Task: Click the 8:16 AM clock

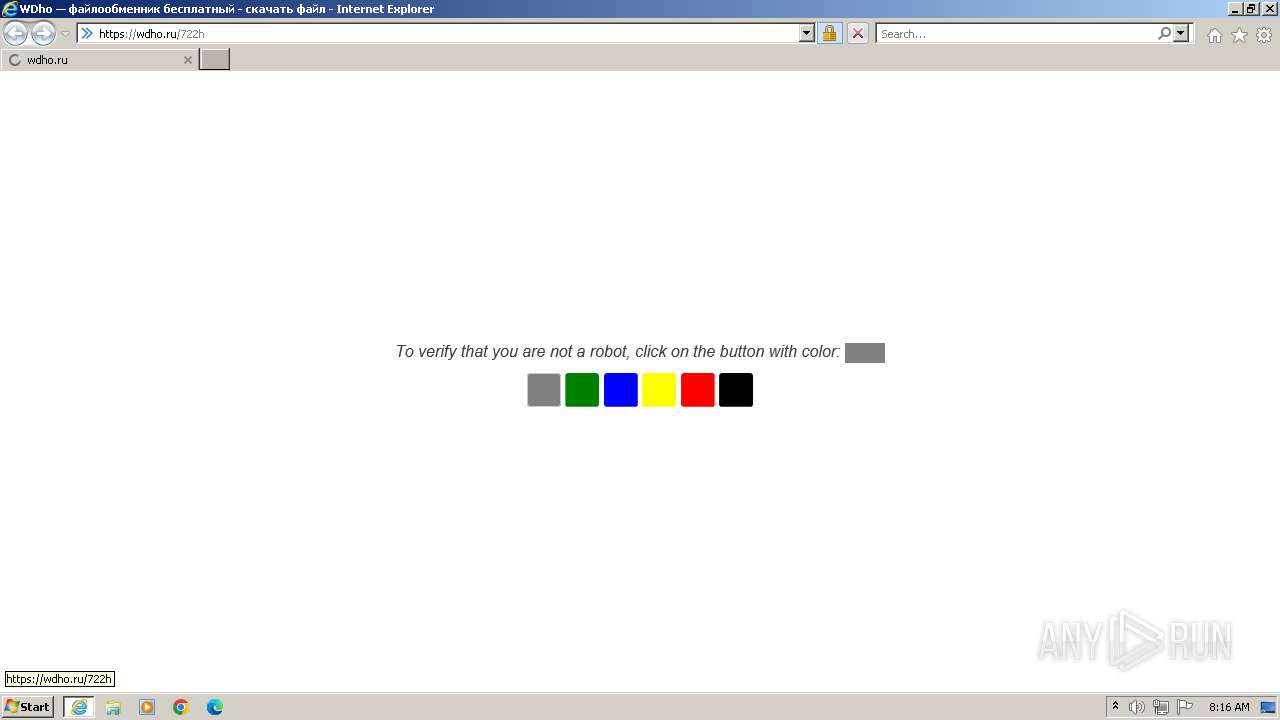Action: 1229,707
